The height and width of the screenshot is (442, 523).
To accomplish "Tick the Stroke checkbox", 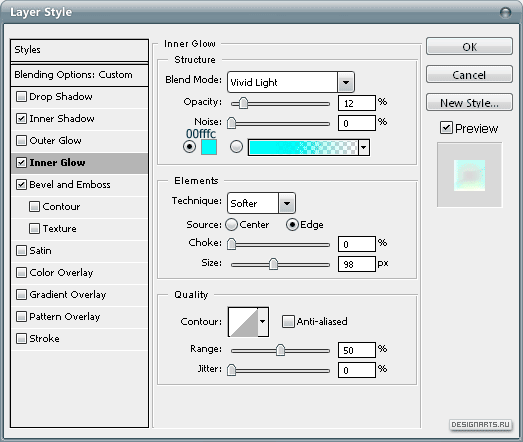I will coord(21,339).
